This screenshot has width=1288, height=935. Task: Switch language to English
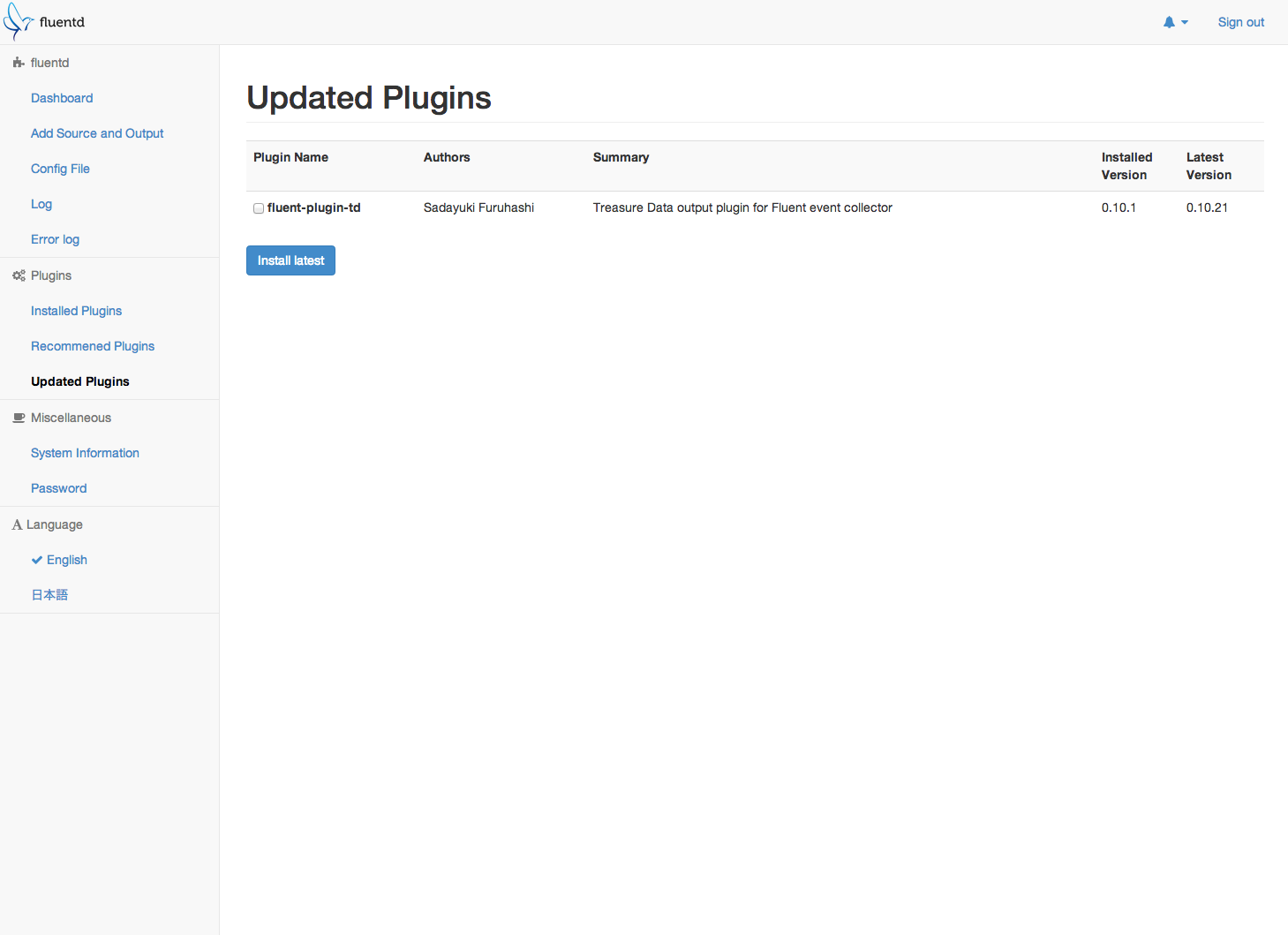click(x=67, y=560)
